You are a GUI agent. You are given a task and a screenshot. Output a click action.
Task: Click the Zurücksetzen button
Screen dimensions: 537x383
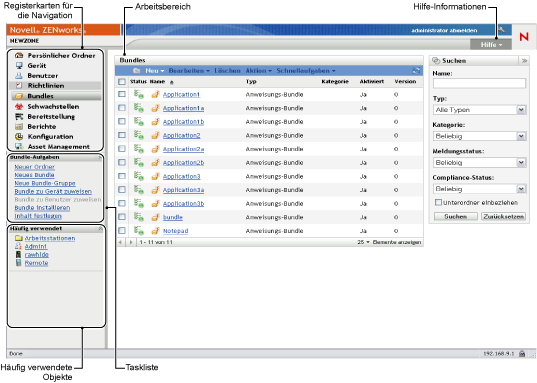[503, 217]
